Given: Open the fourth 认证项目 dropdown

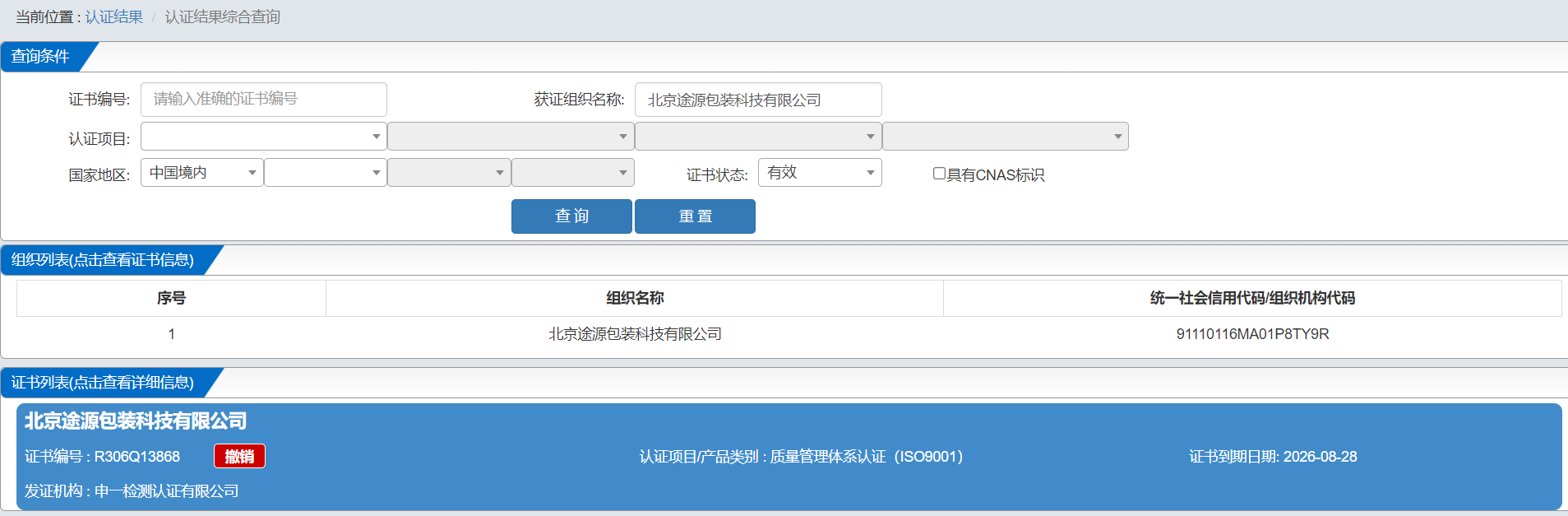Looking at the screenshot, I should coord(1006,137).
